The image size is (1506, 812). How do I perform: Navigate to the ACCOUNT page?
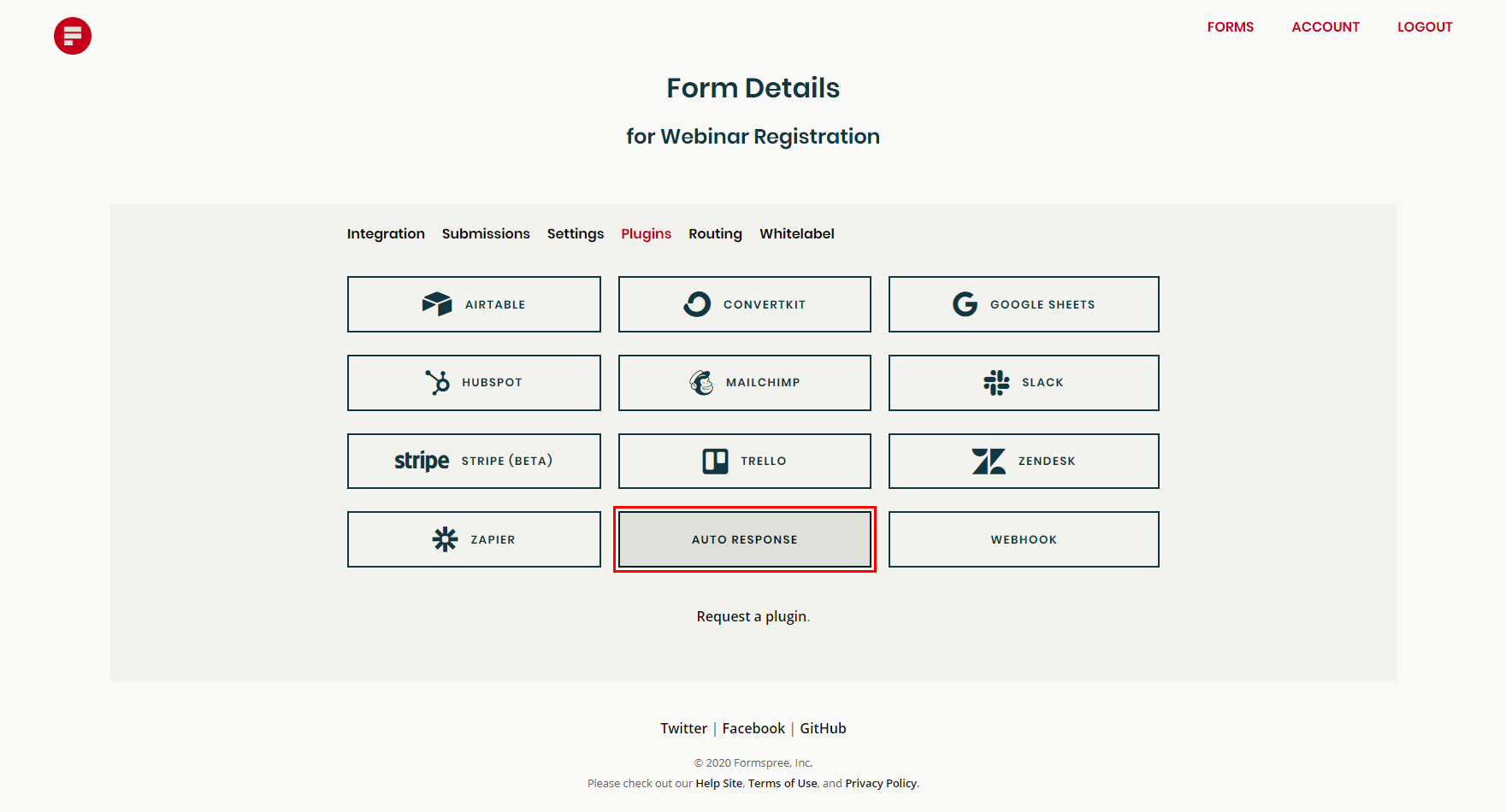1326,26
